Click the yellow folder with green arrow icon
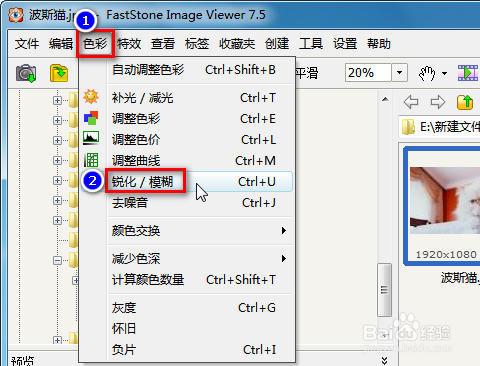Image resolution: width=480 pixels, height=366 pixels. tap(59, 73)
